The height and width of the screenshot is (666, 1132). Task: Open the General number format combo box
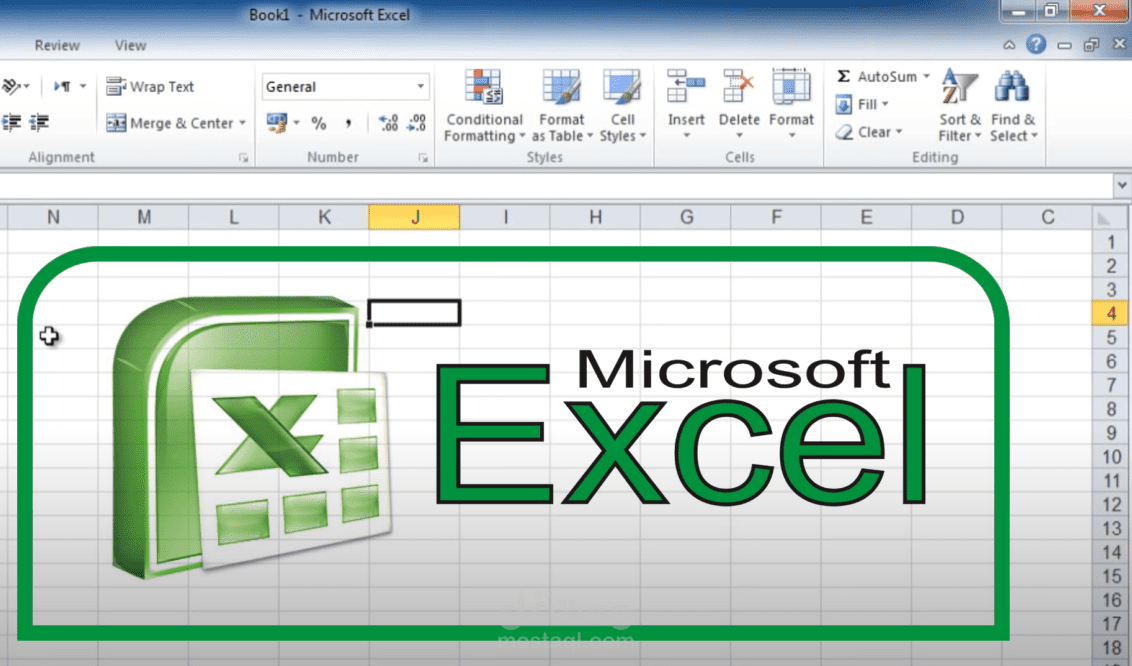[x=345, y=87]
